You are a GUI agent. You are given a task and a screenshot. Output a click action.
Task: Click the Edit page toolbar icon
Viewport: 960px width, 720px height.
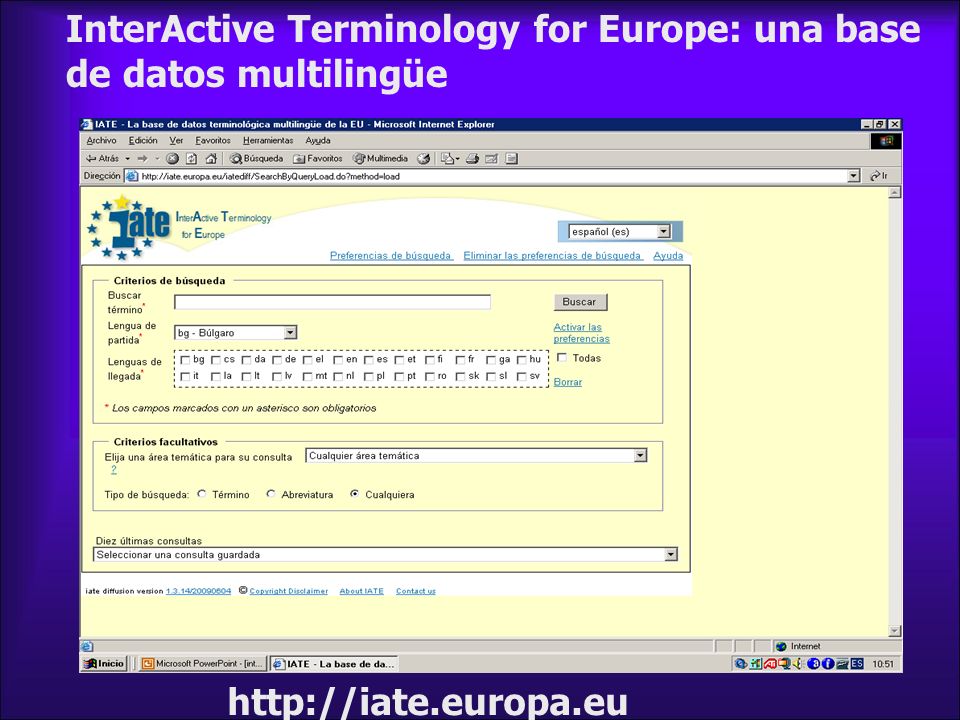(x=491, y=159)
